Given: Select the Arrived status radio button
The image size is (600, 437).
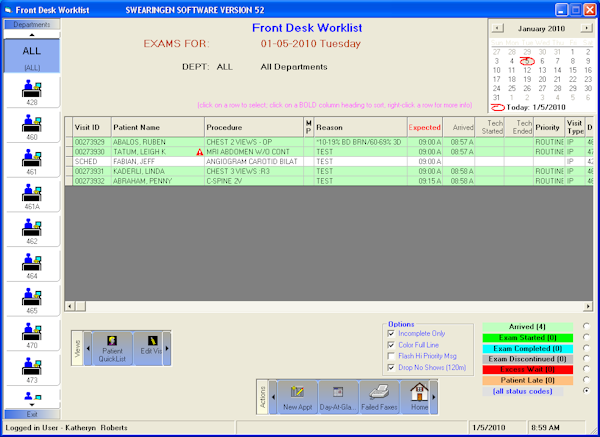Looking at the screenshot, I should 586,326.
